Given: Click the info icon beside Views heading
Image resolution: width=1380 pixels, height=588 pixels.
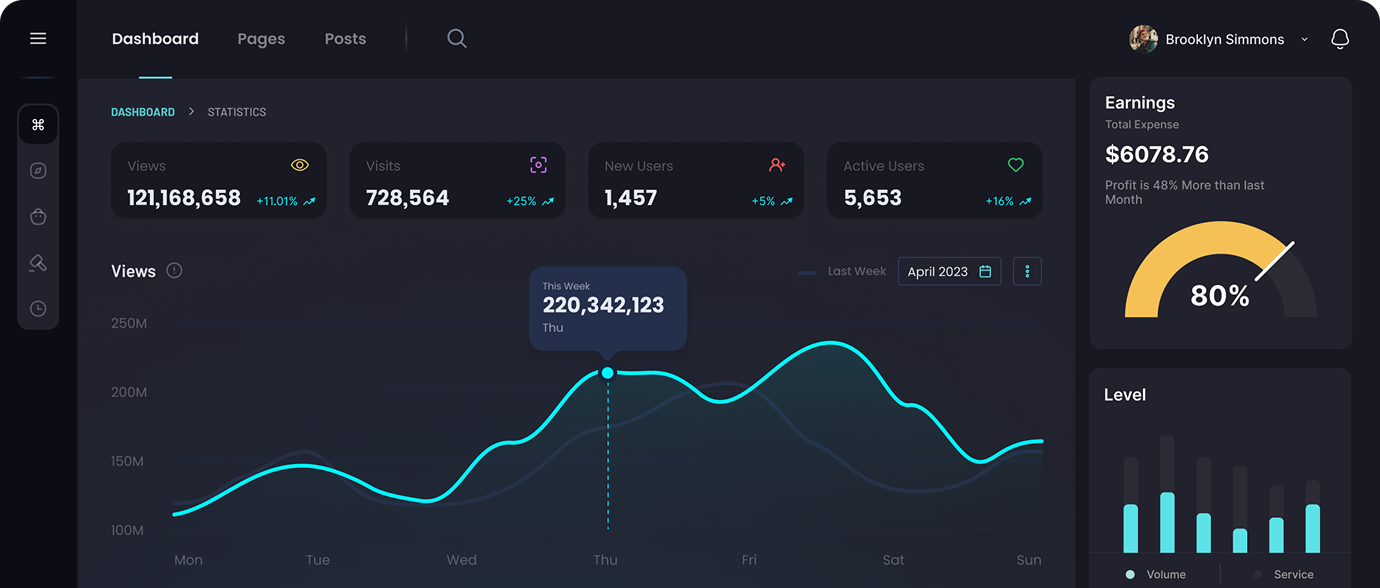Looking at the screenshot, I should click(174, 271).
